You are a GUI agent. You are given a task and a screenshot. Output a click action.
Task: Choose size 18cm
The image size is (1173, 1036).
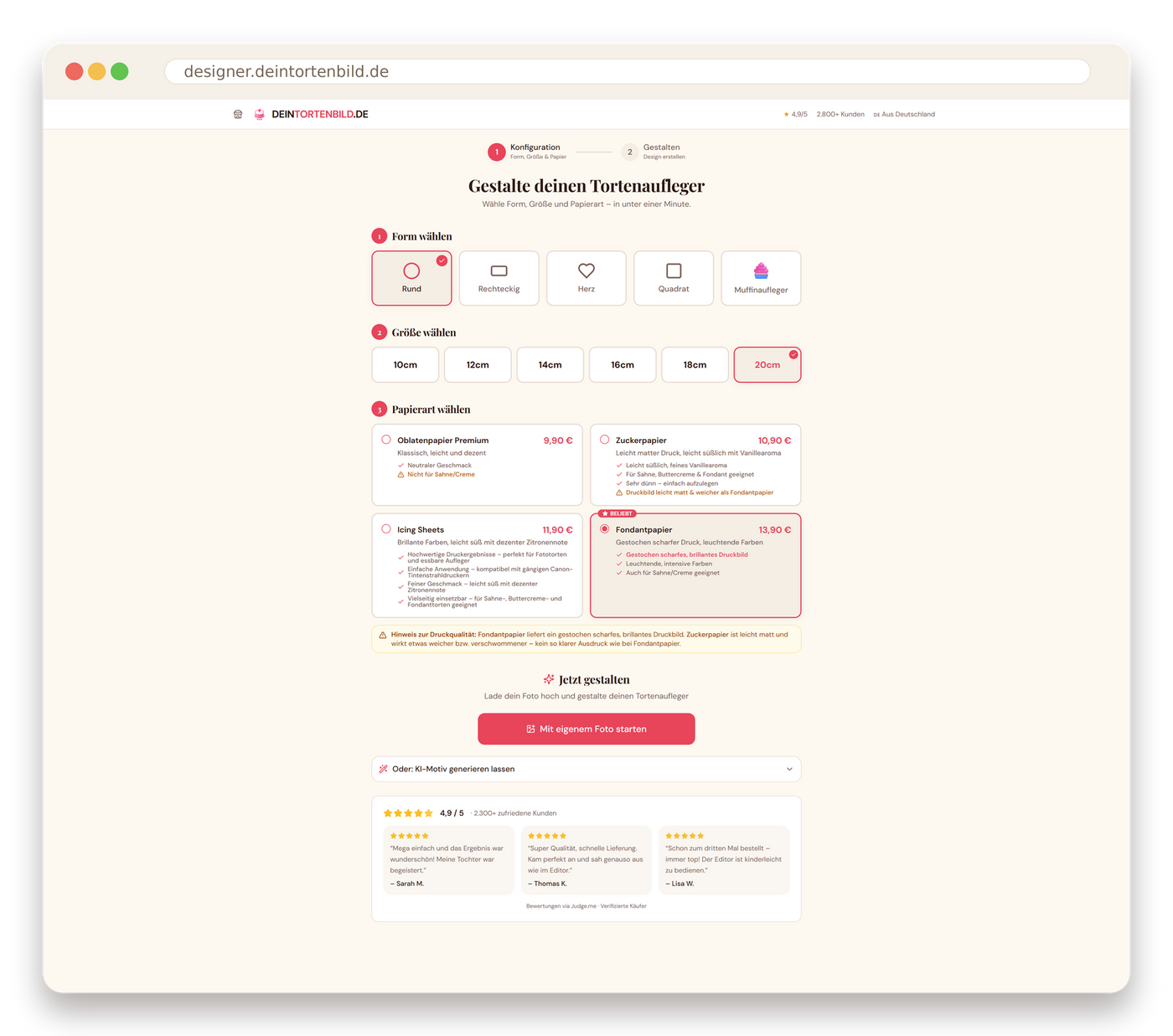[695, 364]
